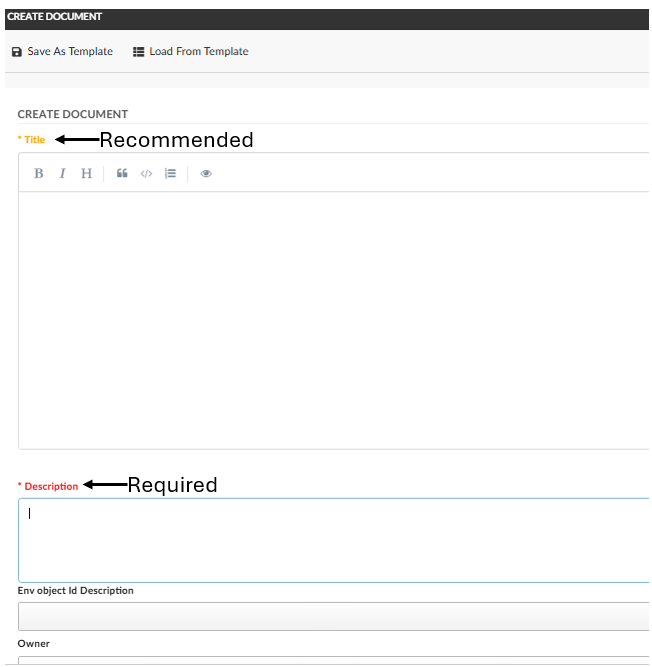Insert a heading with the H icon
This screenshot has width=652, height=667.
click(86, 173)
